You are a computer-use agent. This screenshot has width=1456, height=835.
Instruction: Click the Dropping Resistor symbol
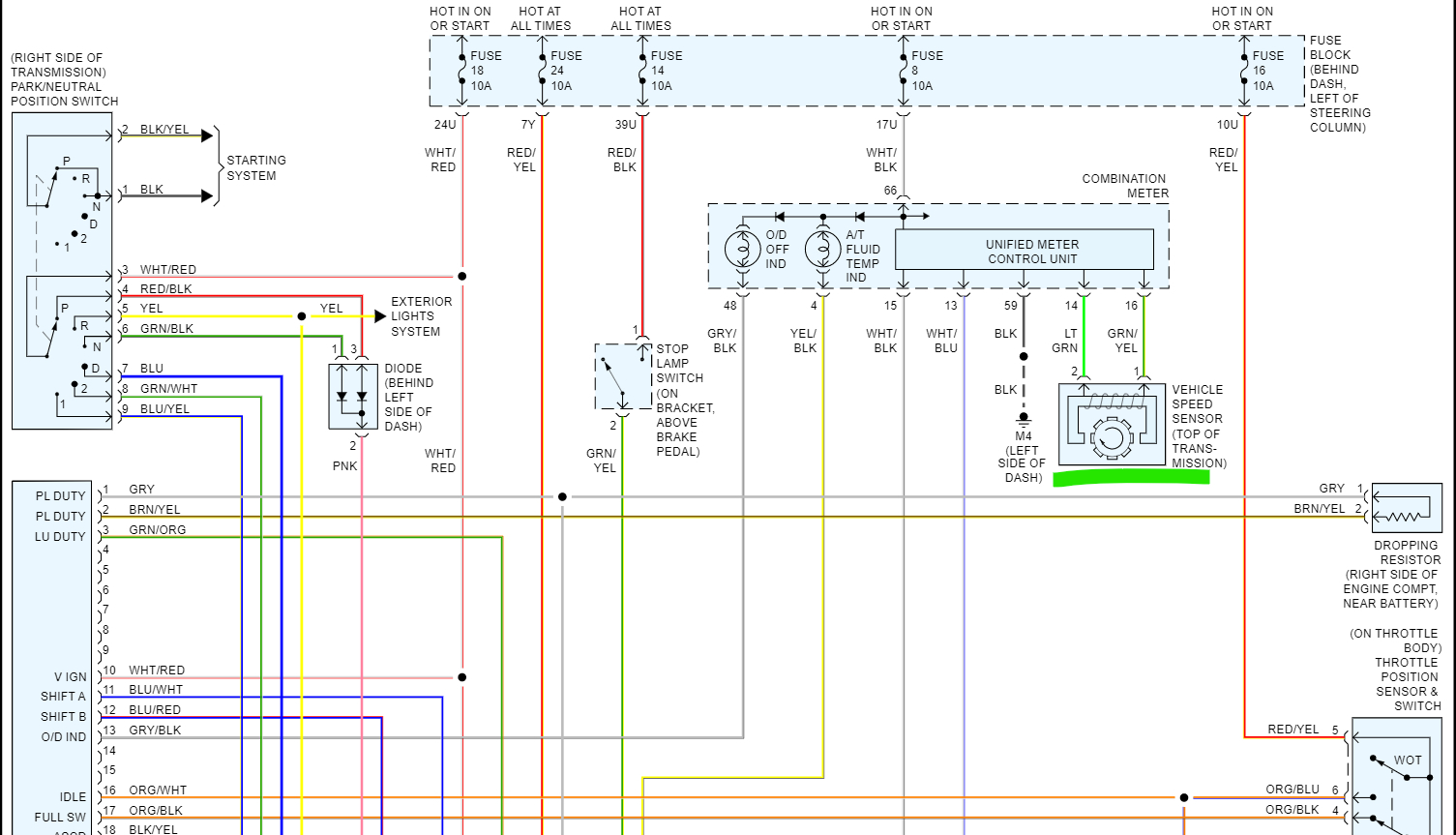(x=1407, y=508)
